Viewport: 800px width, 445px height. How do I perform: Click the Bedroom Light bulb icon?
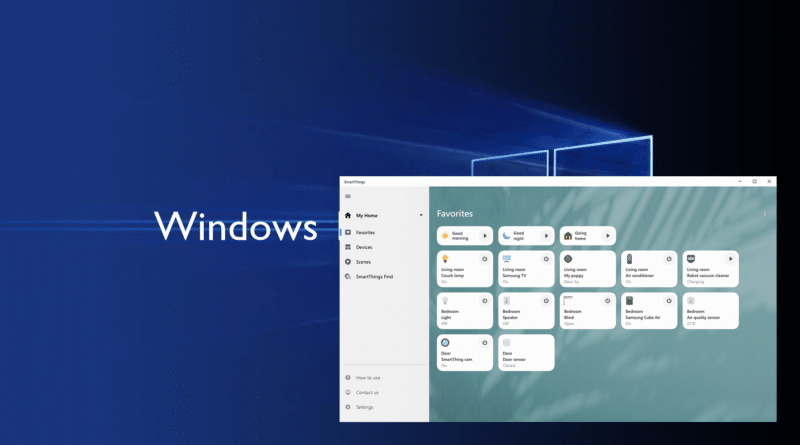coord(445,301)
